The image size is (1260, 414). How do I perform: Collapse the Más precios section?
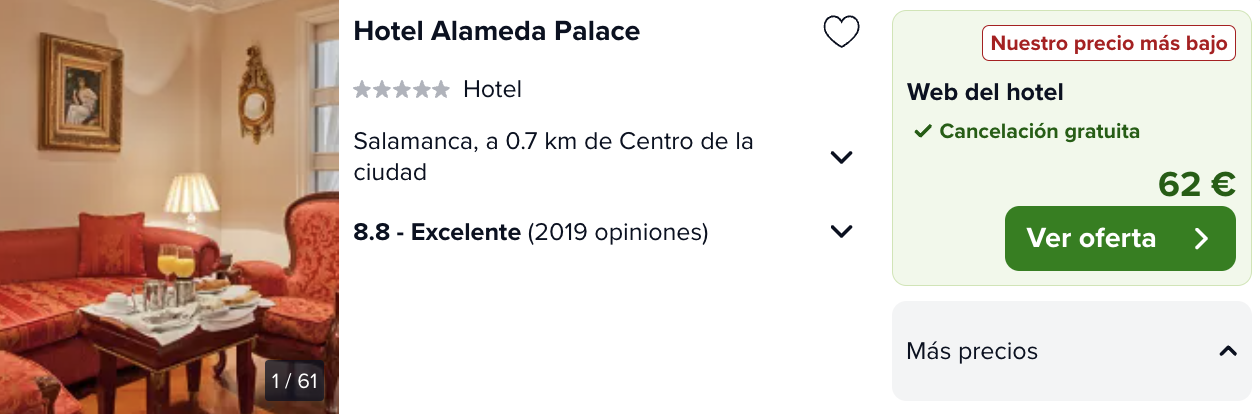1228,351
